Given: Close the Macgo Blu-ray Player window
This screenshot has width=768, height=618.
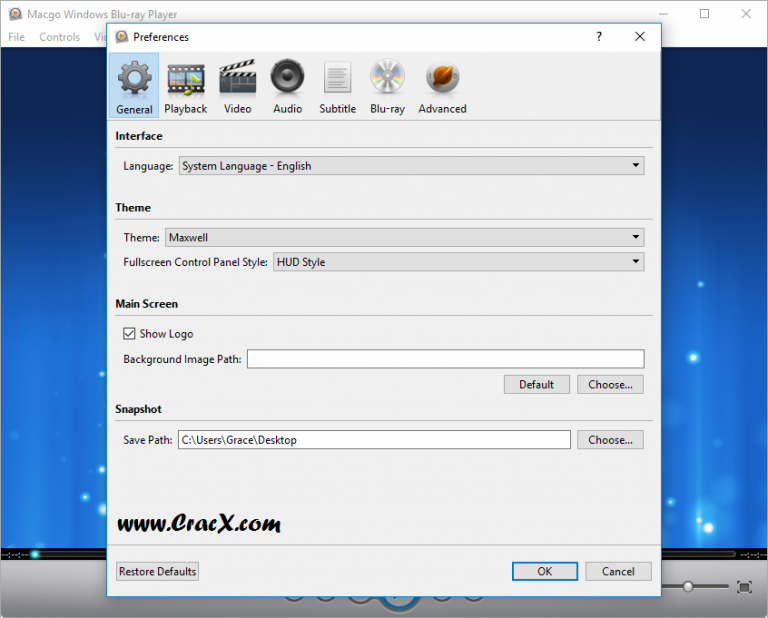Looking at the screenshot, I should [746, 14].
